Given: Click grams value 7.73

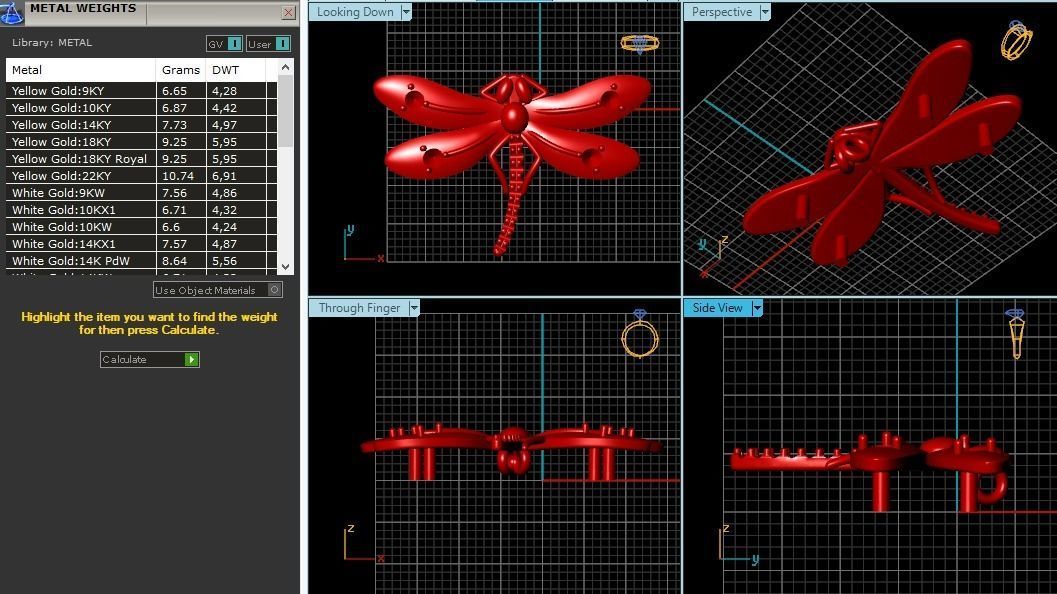Looking at the screenshot, I should tap(174, 125).
